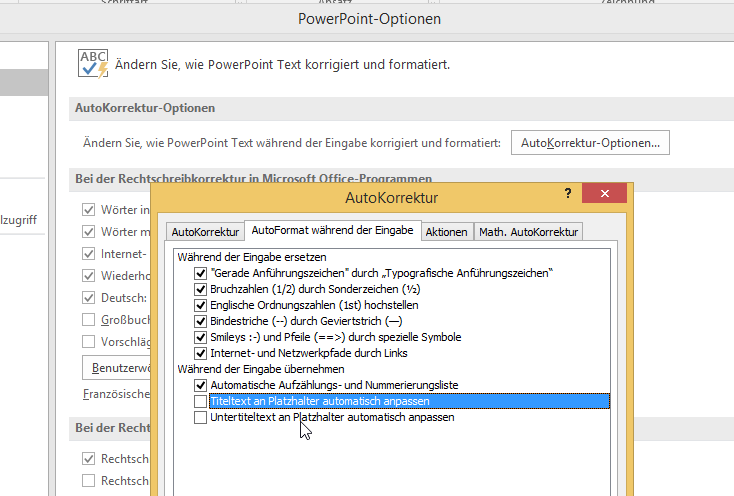734x496 pixels.
Task: Disable Smileys und Pfeile durch spezielle Symbole
Action: [200, 337]
